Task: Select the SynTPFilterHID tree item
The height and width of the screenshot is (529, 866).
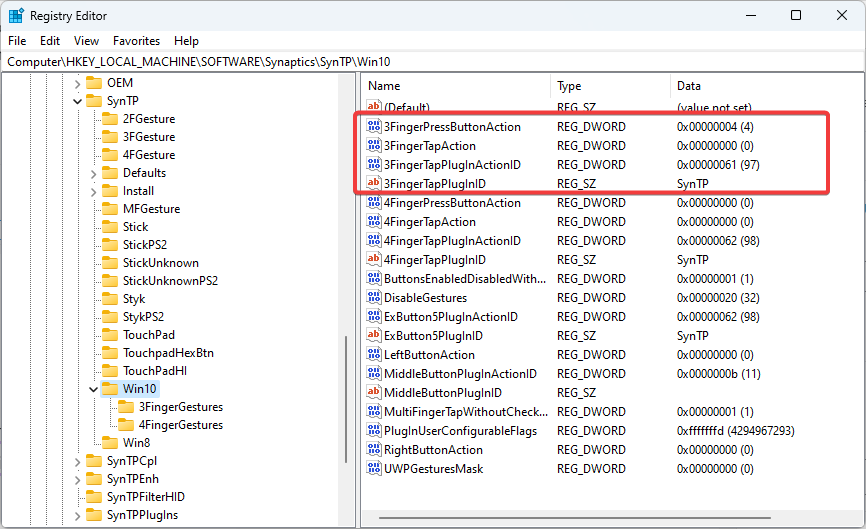Action: (x=146, y=497)
